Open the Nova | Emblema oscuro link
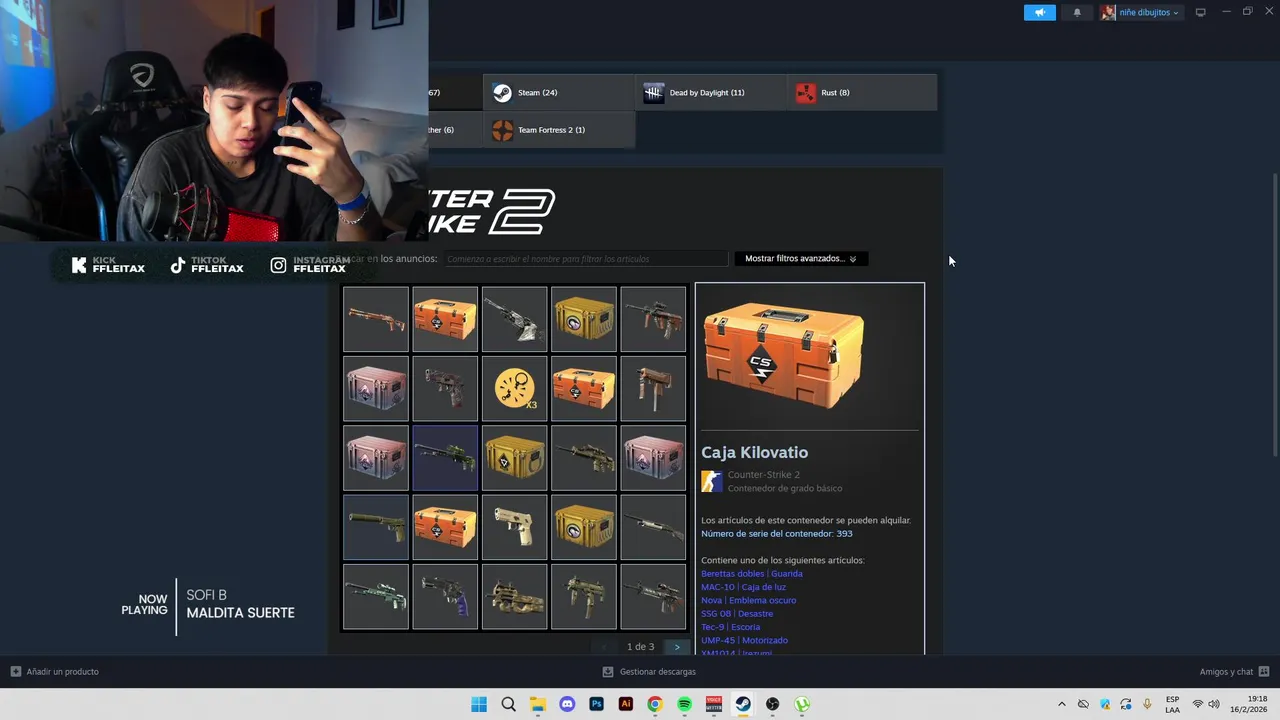1280x720 pixels. point(748,600)
